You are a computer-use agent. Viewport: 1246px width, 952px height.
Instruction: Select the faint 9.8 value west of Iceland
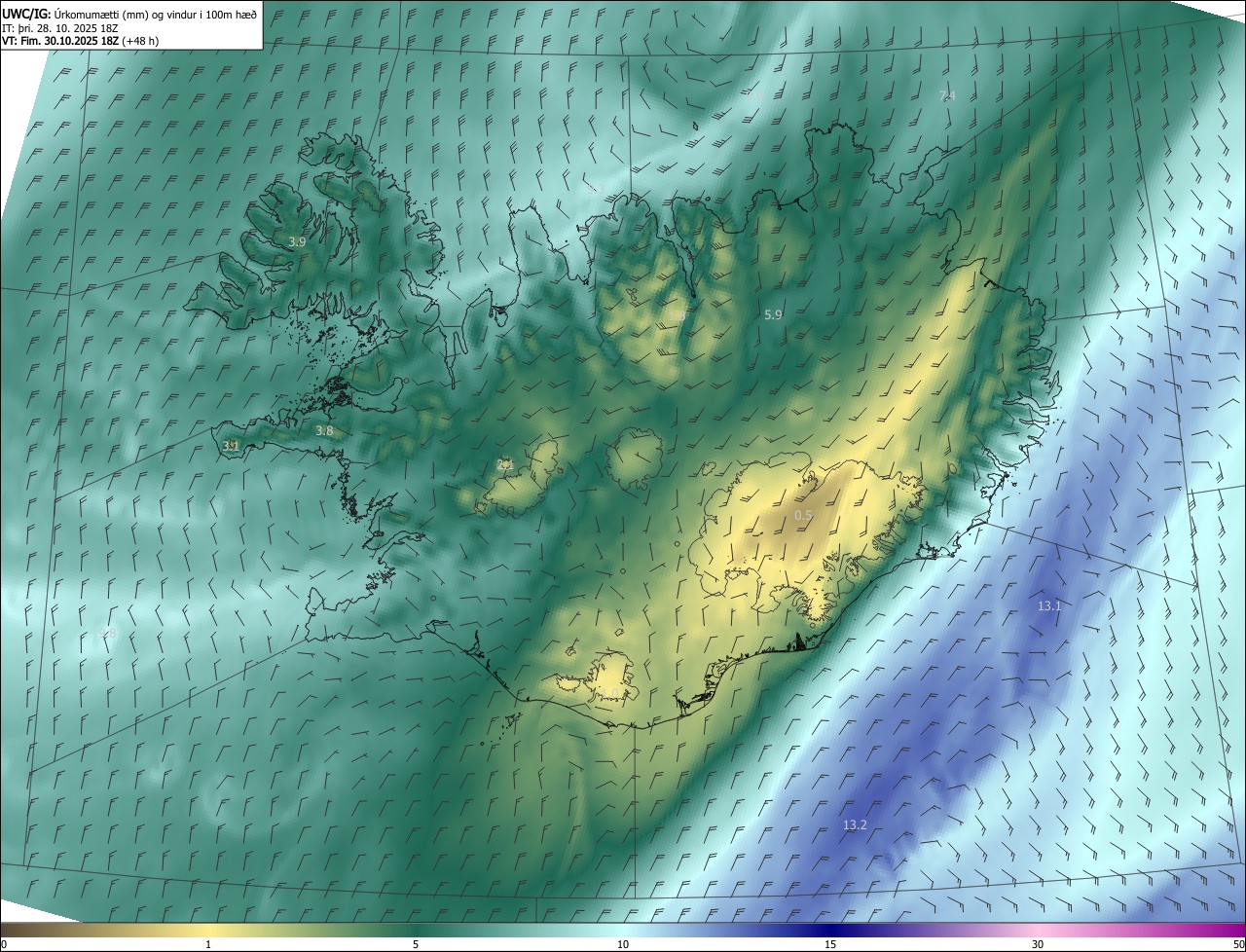(x=107, y=633)
